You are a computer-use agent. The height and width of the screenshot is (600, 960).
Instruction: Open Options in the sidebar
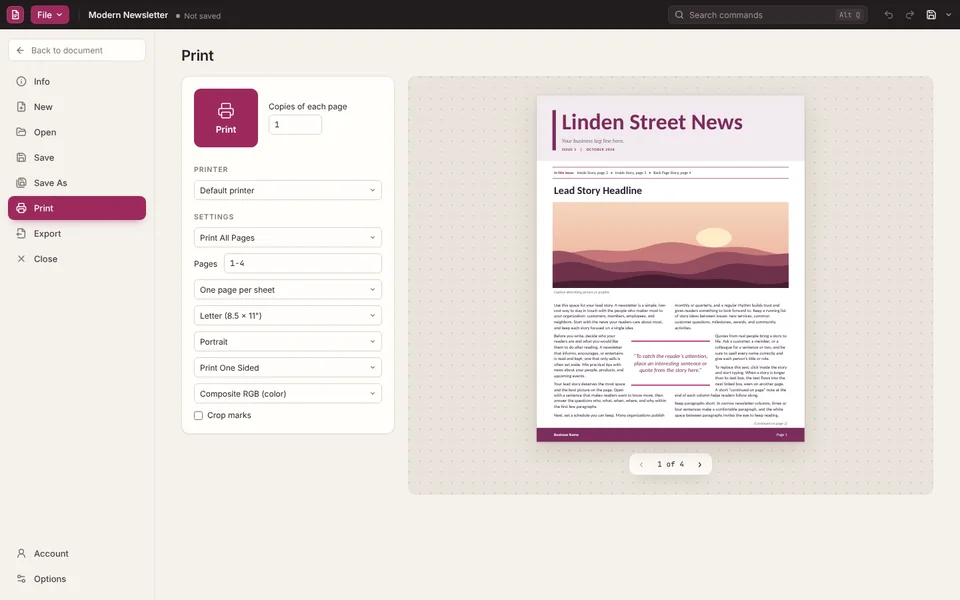pyautogui.click(x=77, y=579)
